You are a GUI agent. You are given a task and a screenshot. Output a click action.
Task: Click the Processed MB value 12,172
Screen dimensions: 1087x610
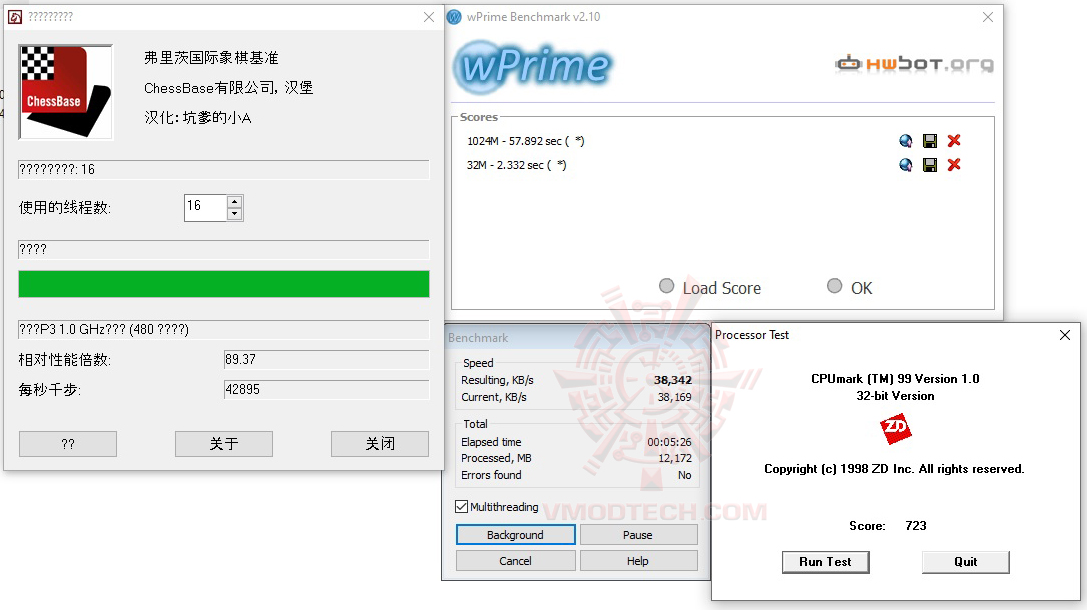pos(675,458)
